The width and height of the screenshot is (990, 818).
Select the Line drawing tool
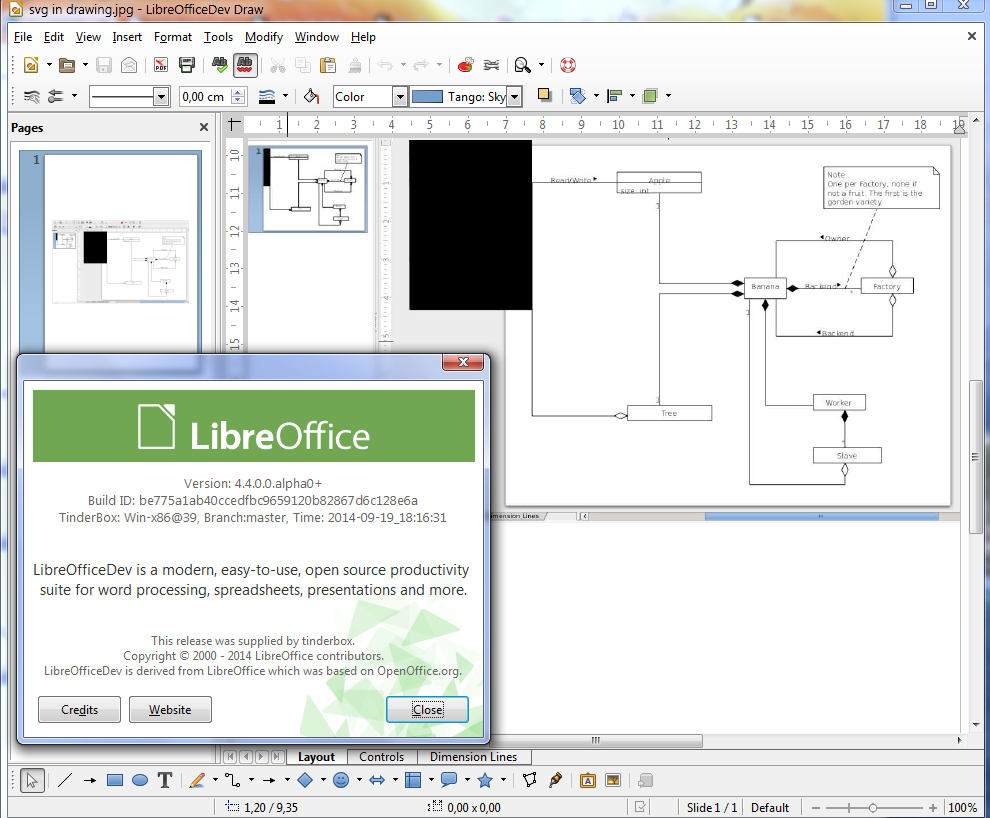(x=65, y=780)
